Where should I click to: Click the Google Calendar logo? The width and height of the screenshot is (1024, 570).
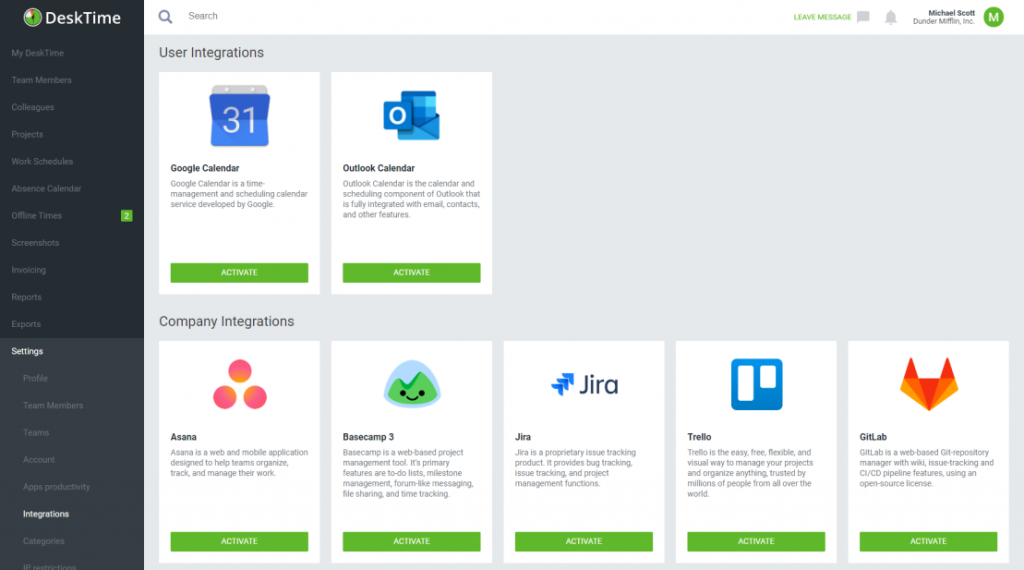tap(240, 116)
